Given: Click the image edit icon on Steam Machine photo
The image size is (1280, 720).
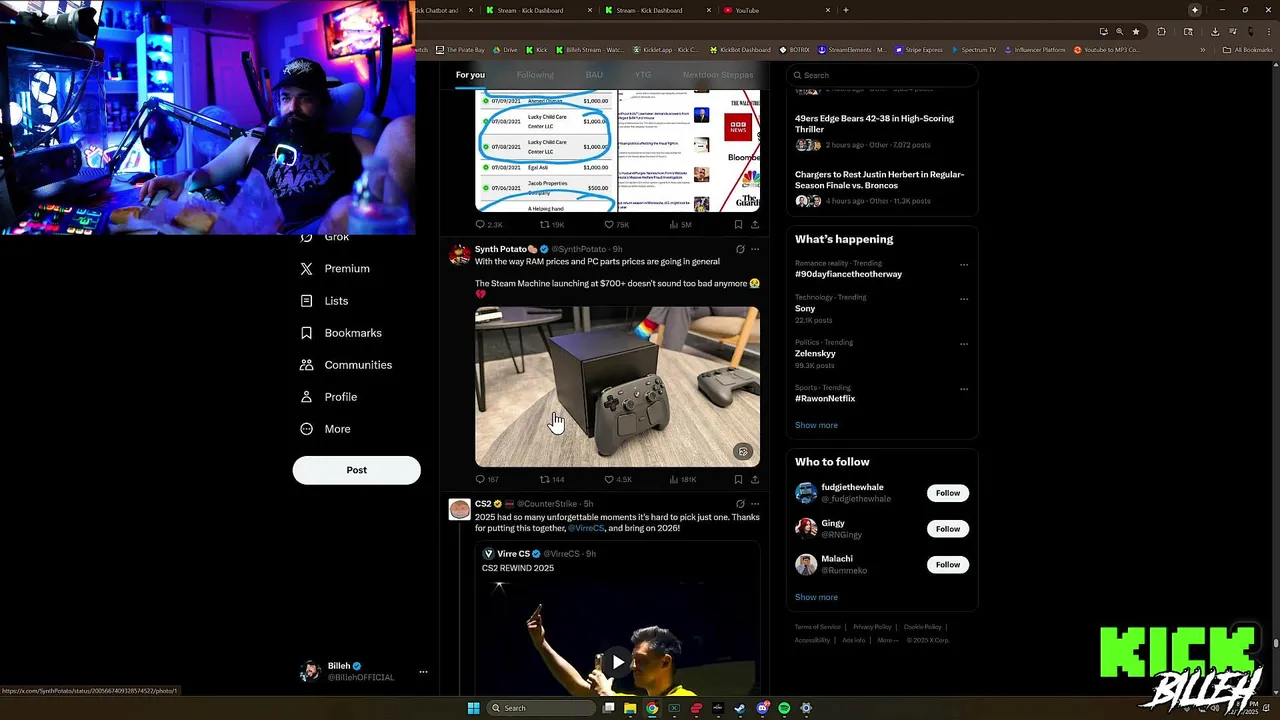Looking at the screenshot, I should (x=743, y=452).
